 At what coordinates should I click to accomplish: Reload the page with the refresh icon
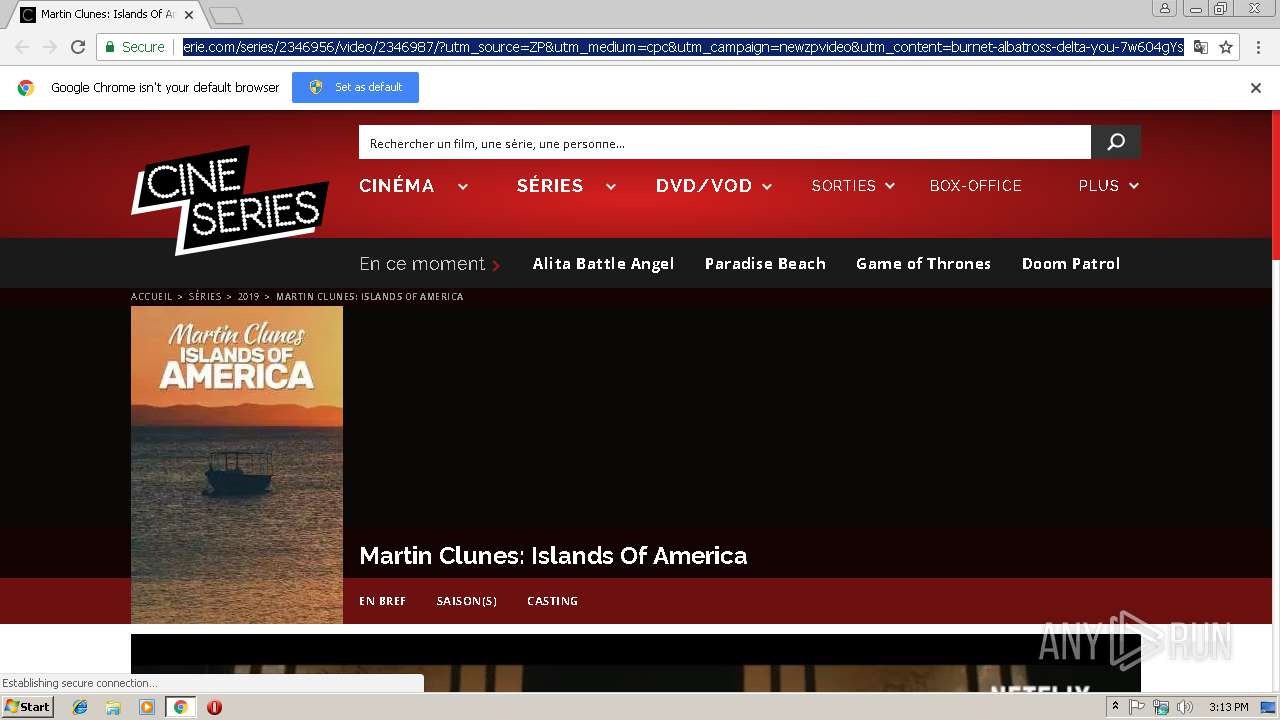tap(78, 47)
